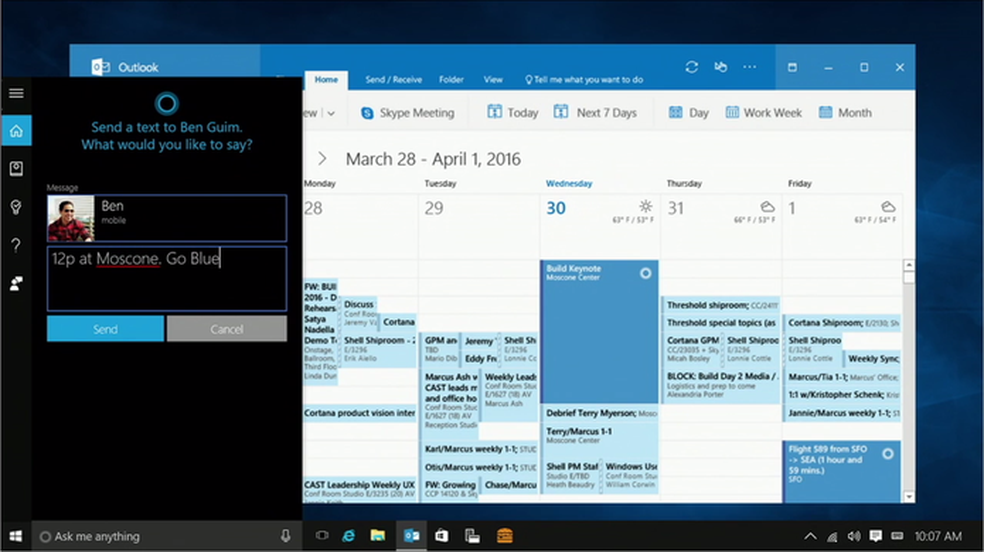
Task: Click Outlook sync refresh icon
Action: point(692,67)
